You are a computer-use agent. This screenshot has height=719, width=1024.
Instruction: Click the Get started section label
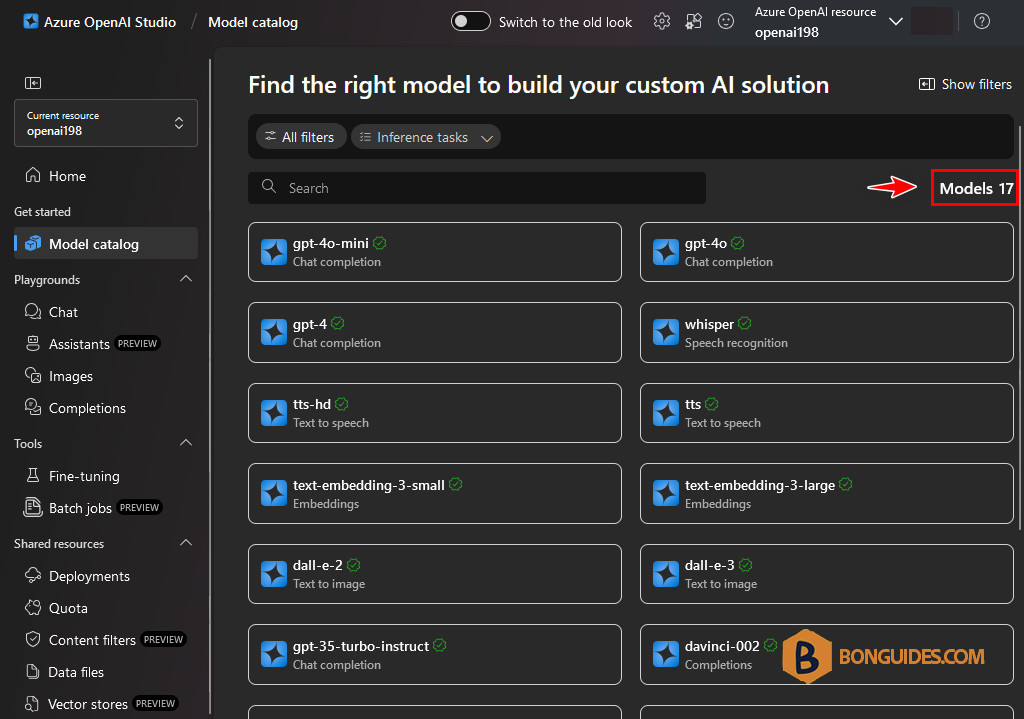42,212
